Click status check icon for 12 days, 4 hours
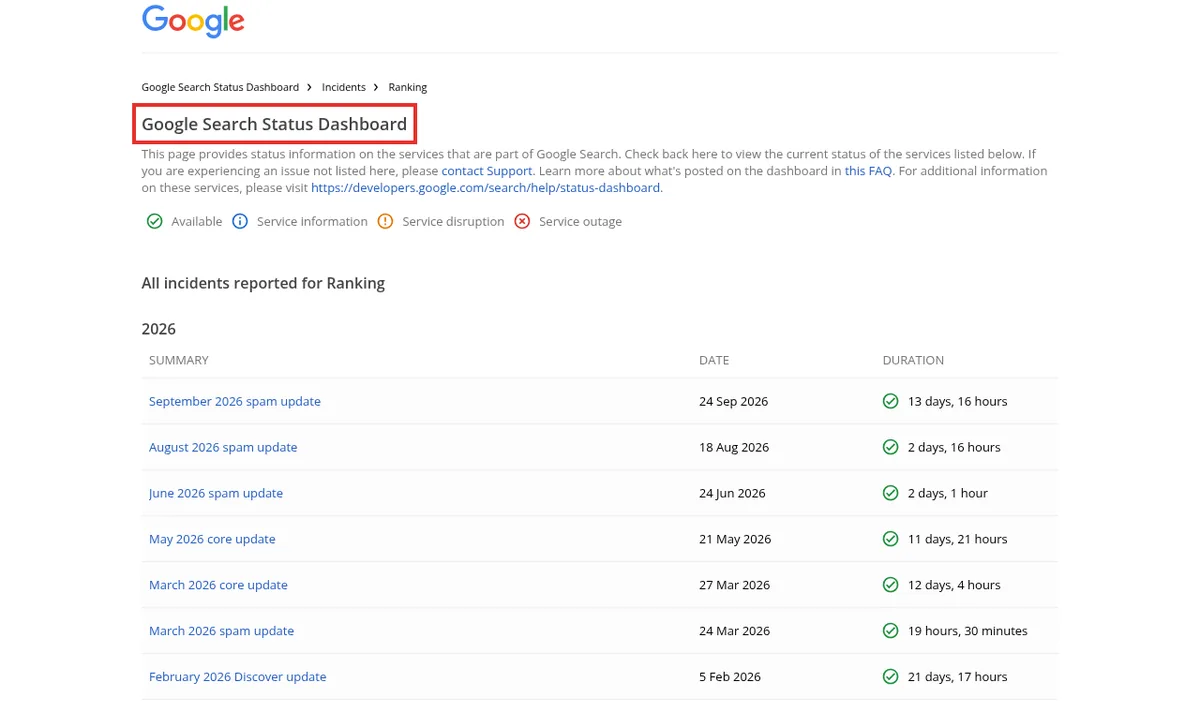 [890, 585]
